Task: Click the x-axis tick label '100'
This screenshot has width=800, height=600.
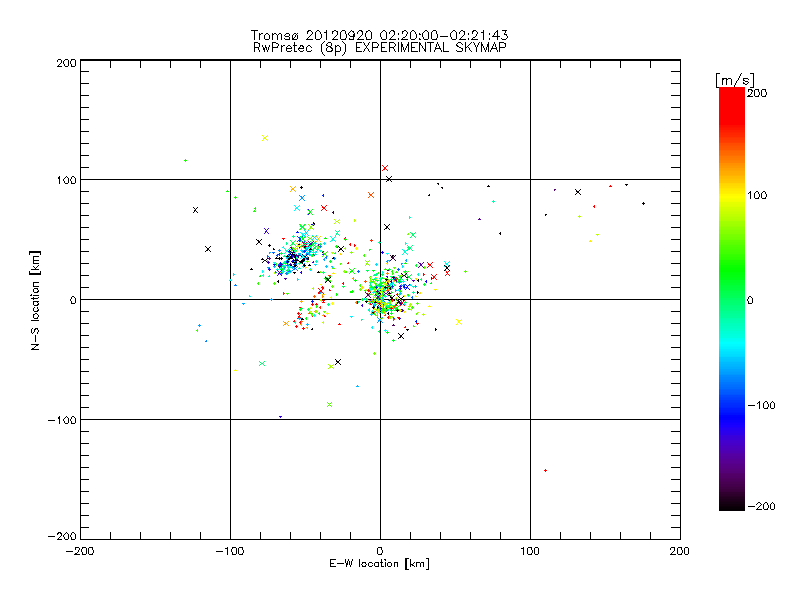Action: tap(530, 551)
